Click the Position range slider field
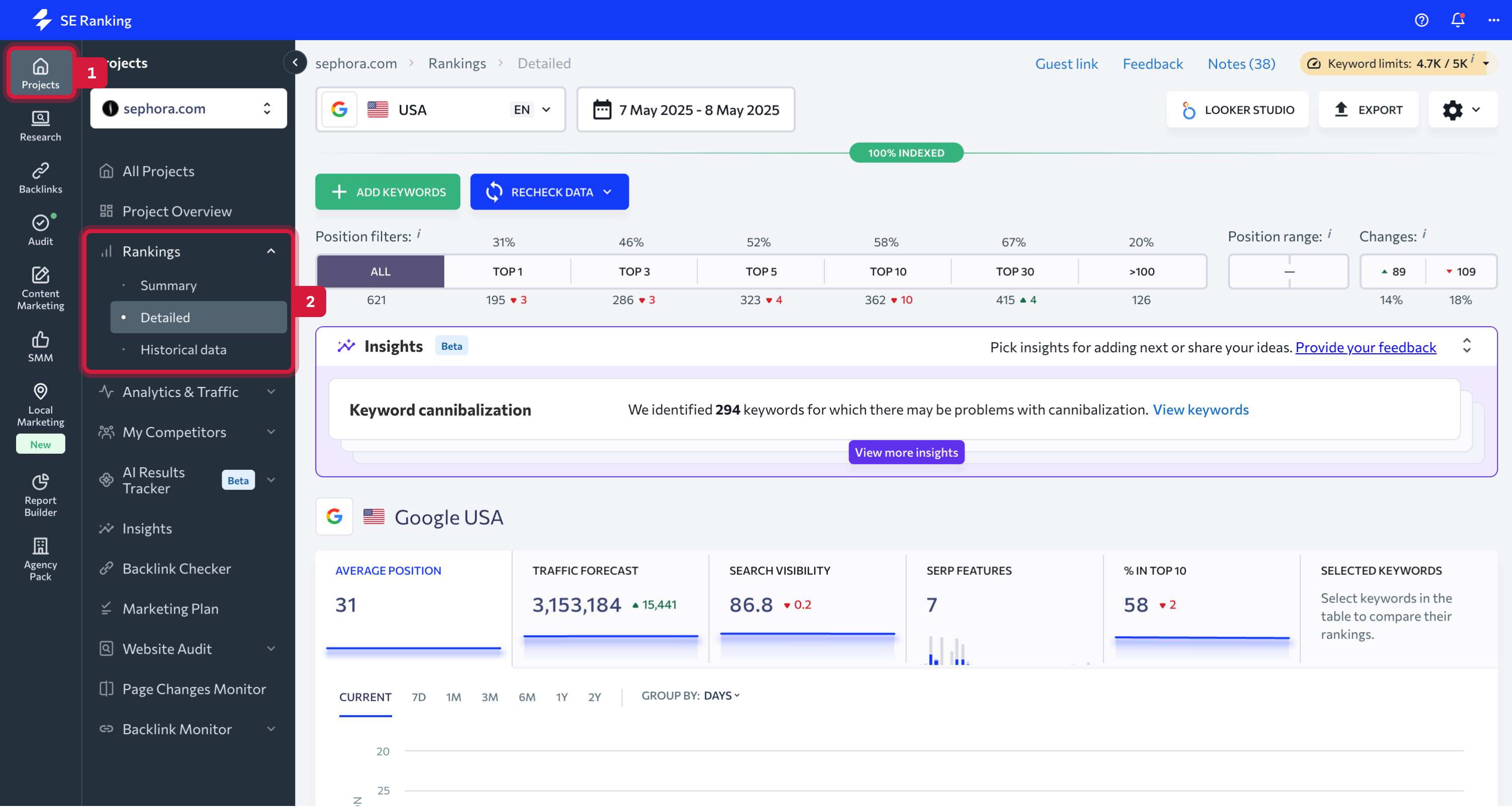This screenshot has height=810, width=1512. pyautogui.click(x=1288, y=271)
